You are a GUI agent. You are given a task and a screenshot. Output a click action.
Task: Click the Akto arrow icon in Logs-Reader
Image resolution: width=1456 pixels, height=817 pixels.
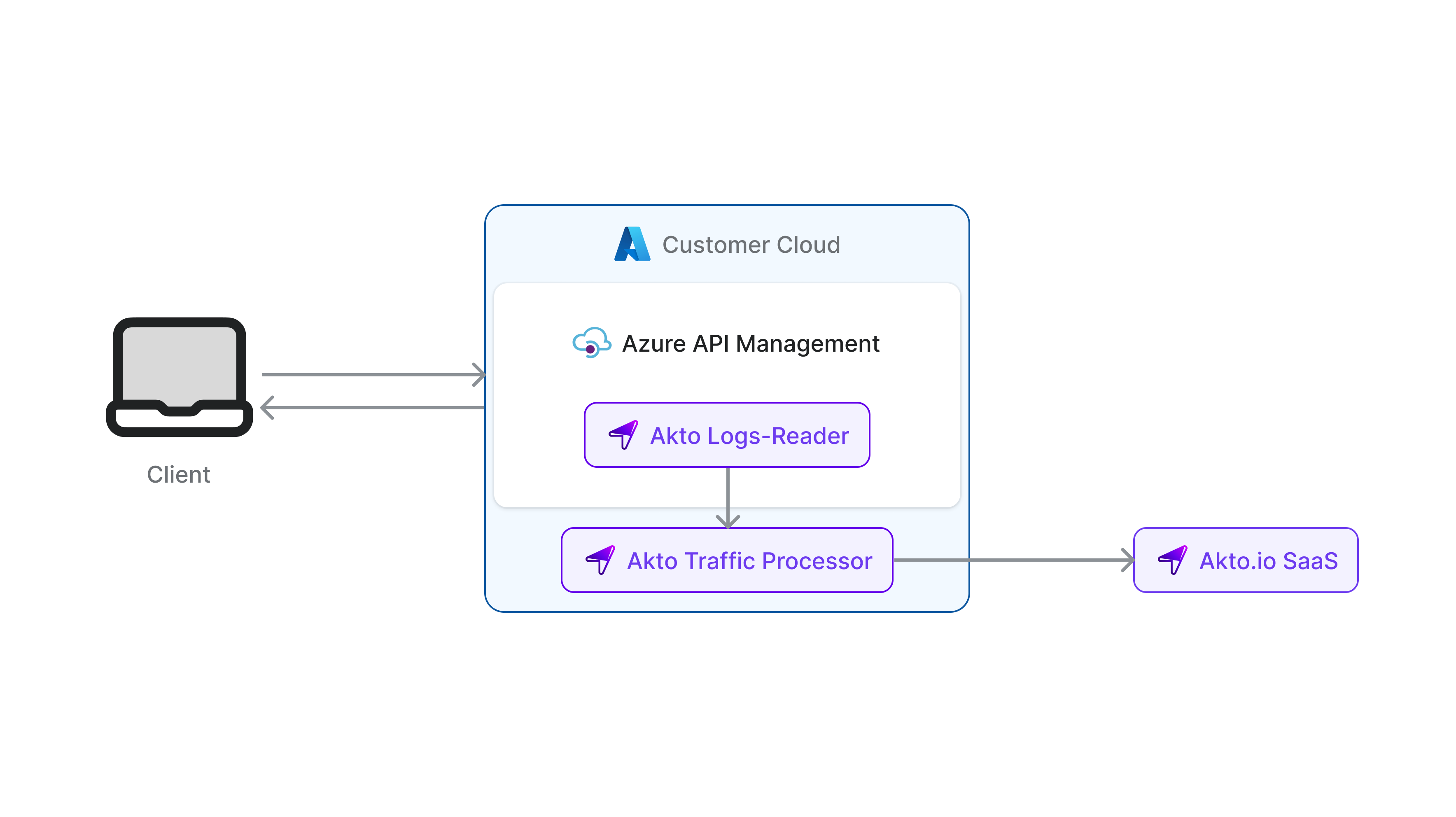click(623, 435)
